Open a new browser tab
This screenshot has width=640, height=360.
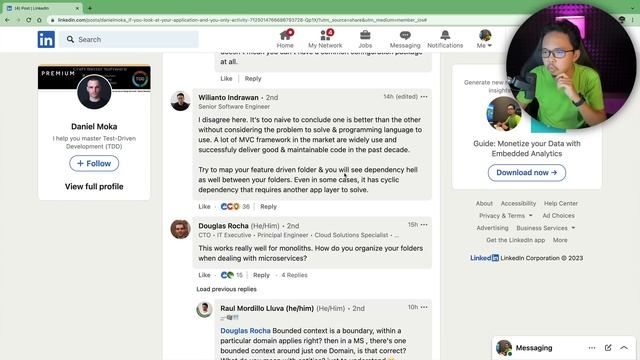[90, 8]
